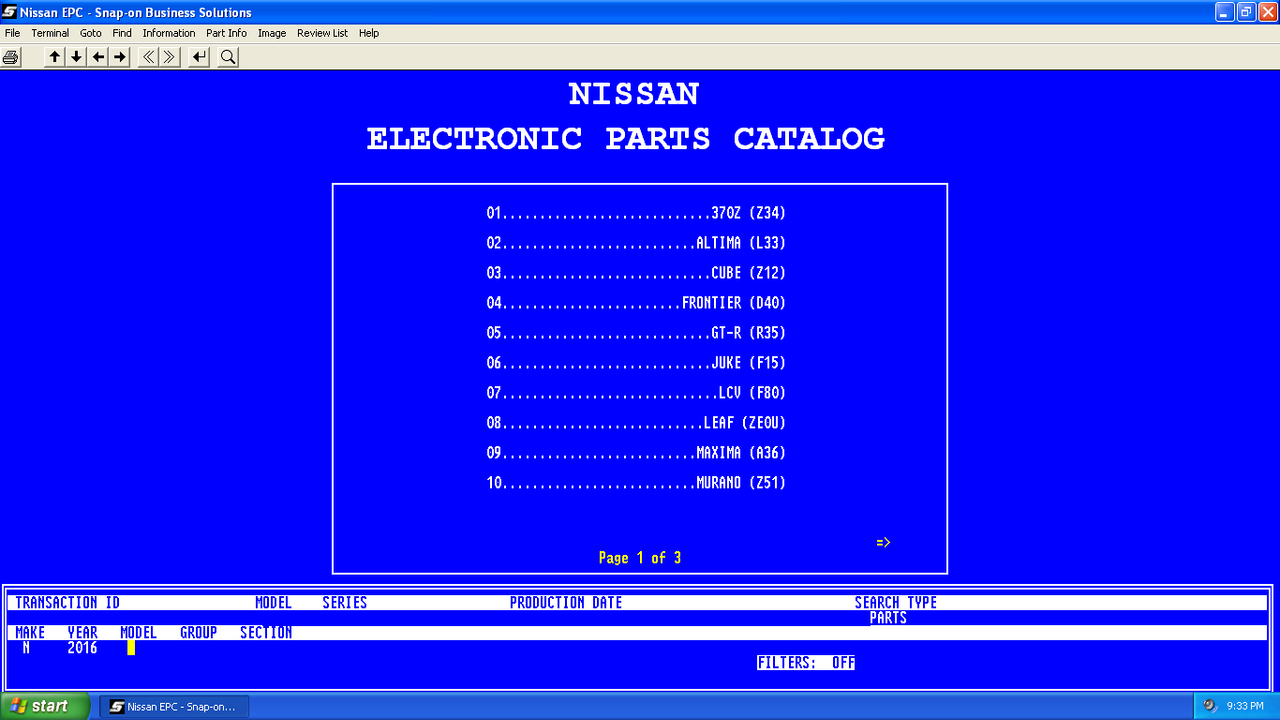Select model 03 CUBE (Z12)
1280x720 pixels.
pos(637,273)
